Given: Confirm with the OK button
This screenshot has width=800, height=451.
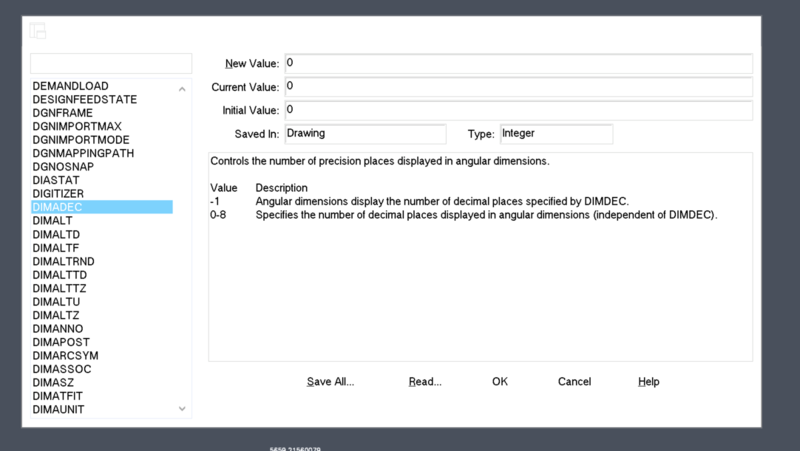Looking at the screenshot, I should pos(500,381).
